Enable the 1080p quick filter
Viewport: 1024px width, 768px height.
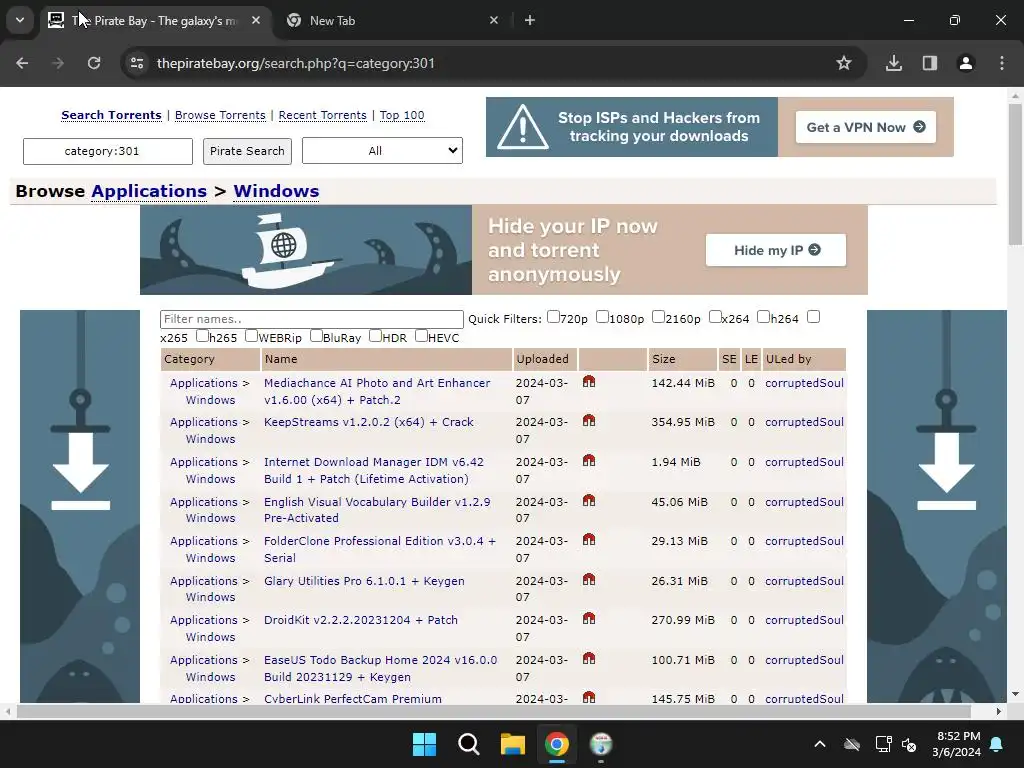click(x=602, y=317)
